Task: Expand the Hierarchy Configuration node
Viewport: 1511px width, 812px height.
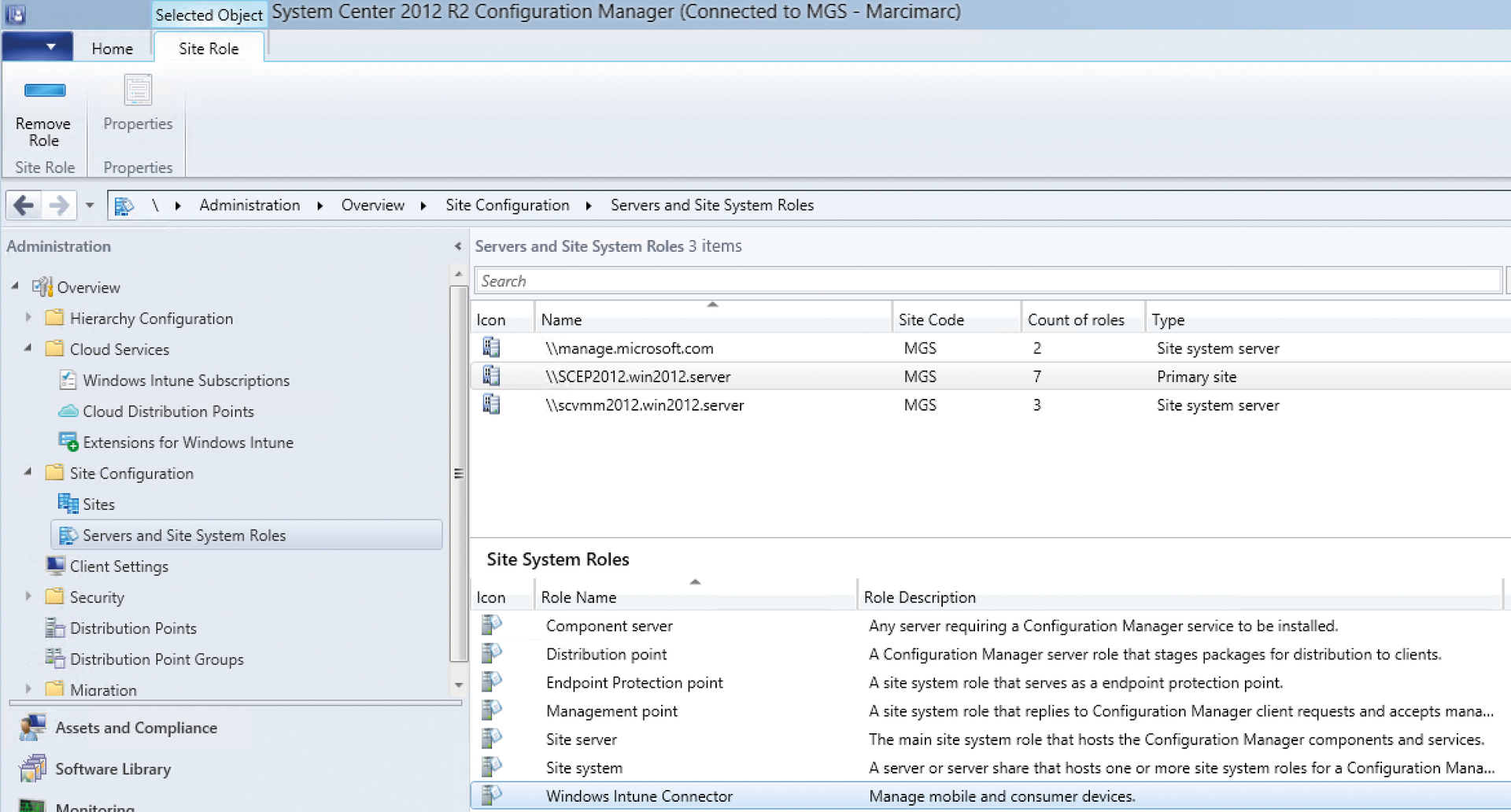Action: coord(28,318)
